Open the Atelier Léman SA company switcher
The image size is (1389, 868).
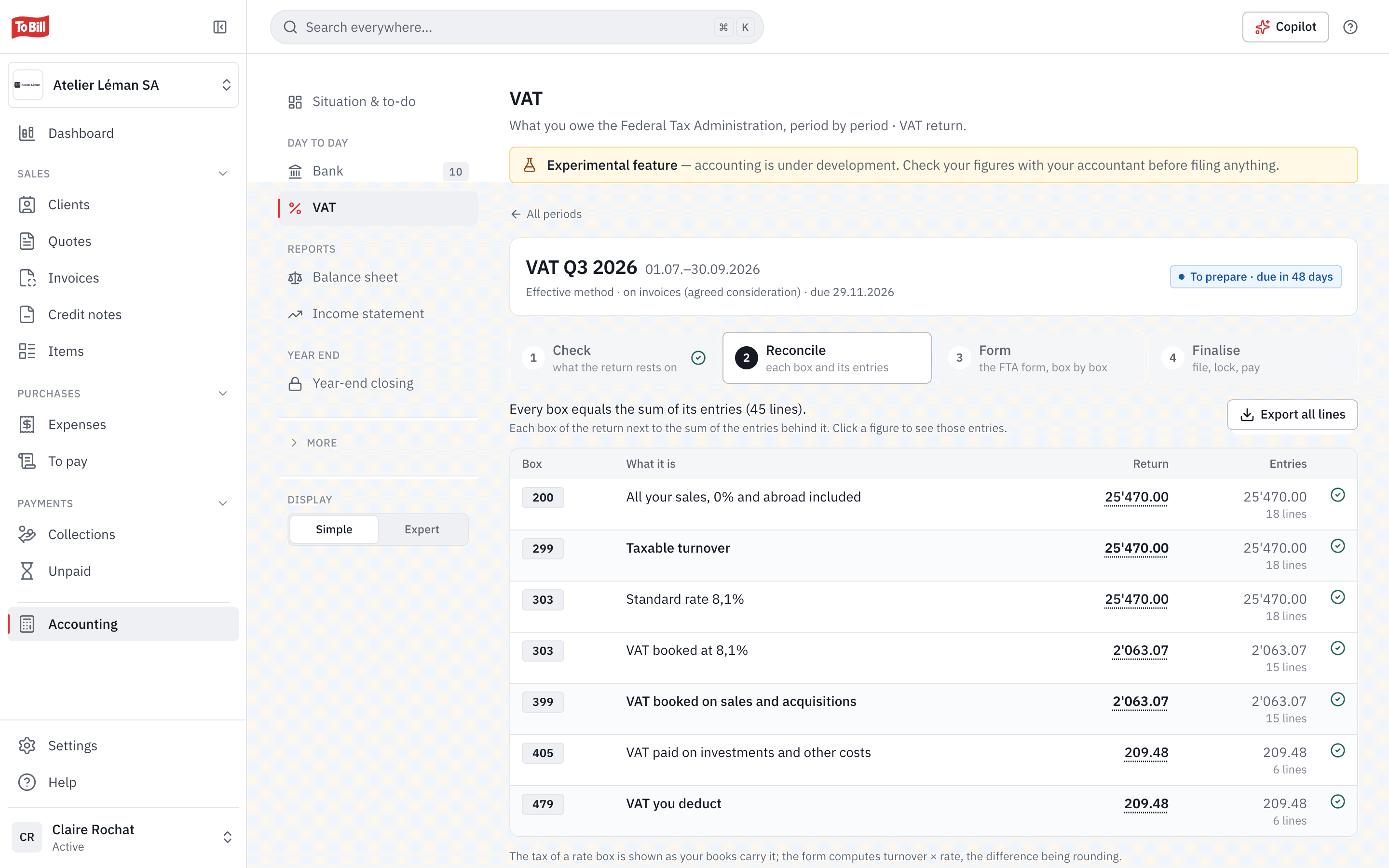123,85
